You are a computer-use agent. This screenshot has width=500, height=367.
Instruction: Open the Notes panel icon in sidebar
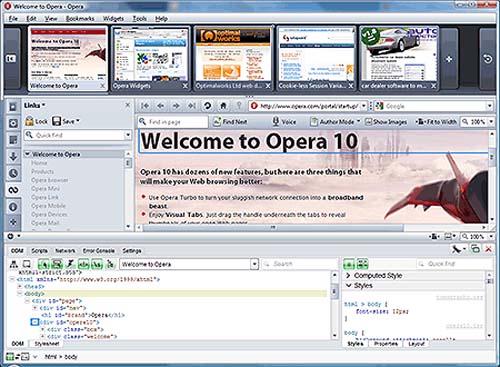tap(13, 140)
